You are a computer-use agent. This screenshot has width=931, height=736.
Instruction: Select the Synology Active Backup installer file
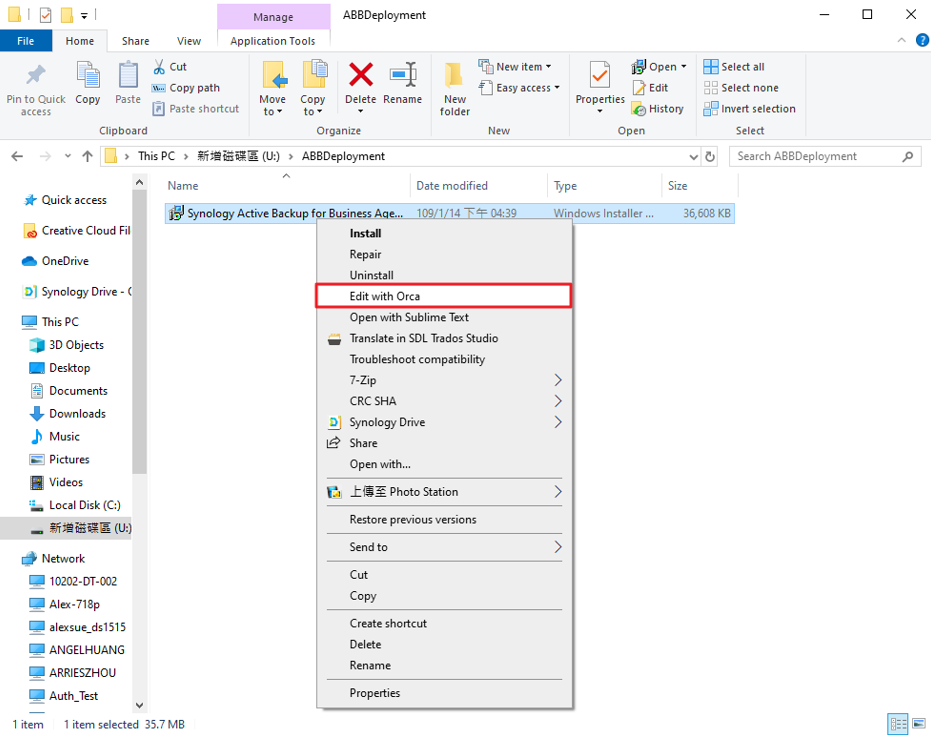[449, 213]
